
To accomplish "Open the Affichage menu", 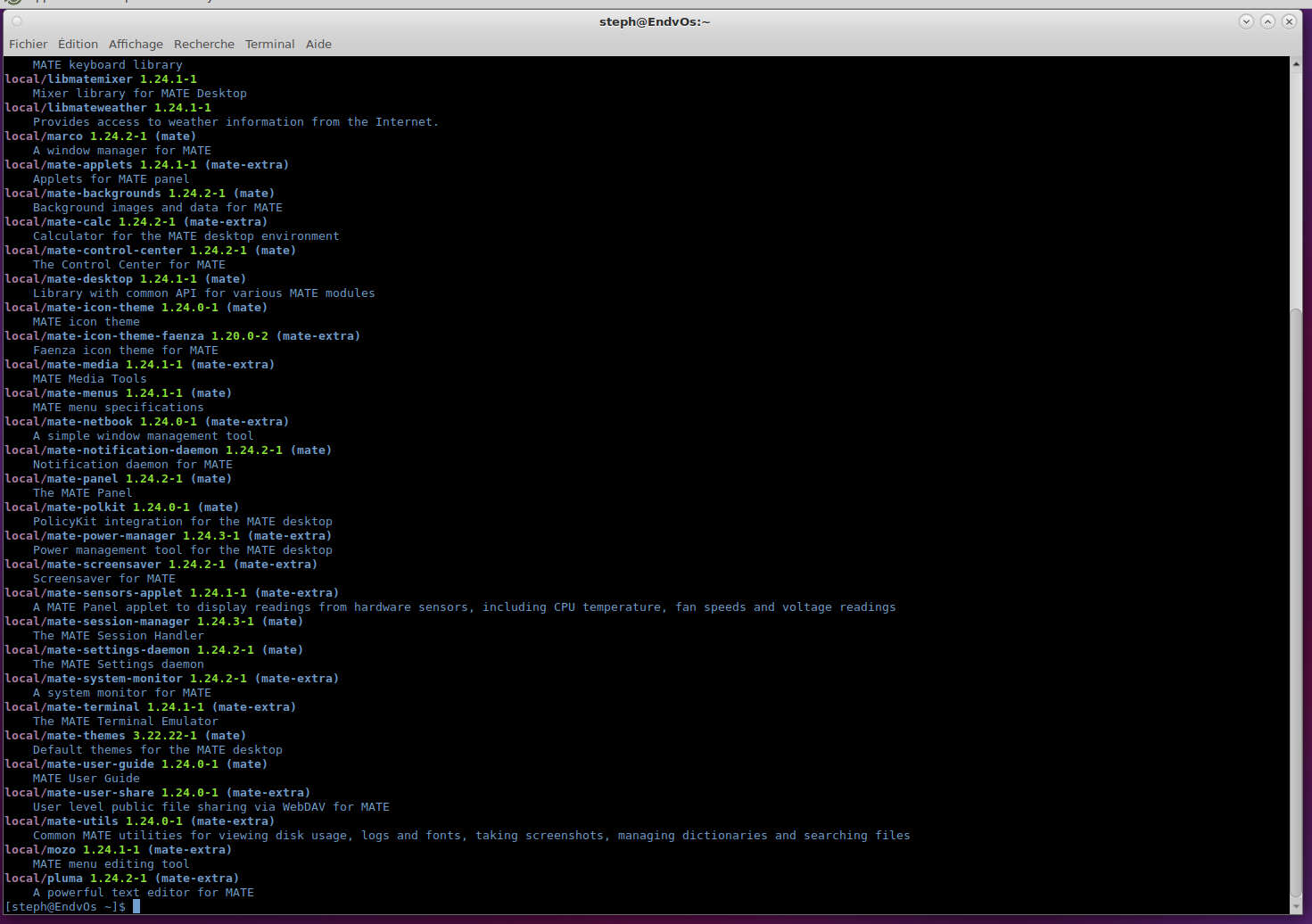I will pos(136,44).
